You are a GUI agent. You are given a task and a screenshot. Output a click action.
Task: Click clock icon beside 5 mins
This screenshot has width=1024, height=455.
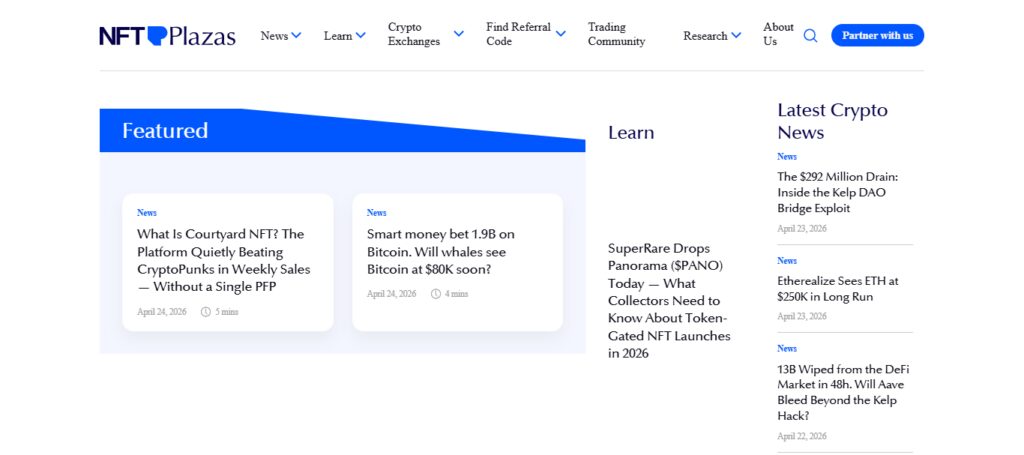pyautogui.click(x=206, y=312)
